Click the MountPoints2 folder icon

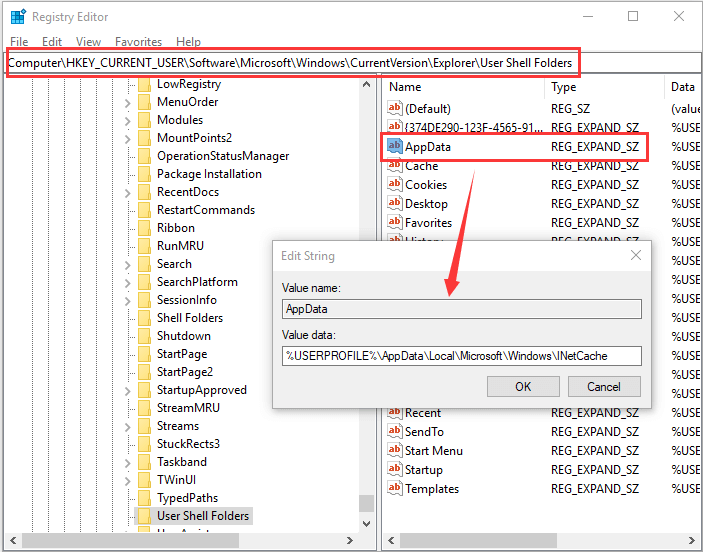(144, 138)
